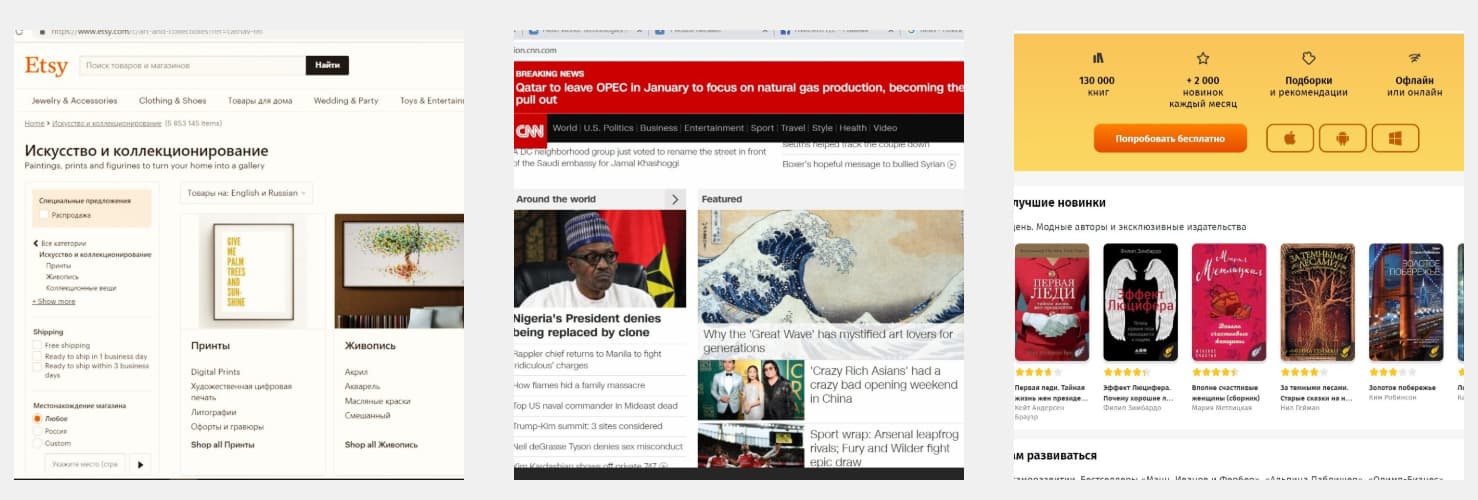Click the Around the world next arrow
Viewport: 1478px width, 500px height.
coord(675,199)
